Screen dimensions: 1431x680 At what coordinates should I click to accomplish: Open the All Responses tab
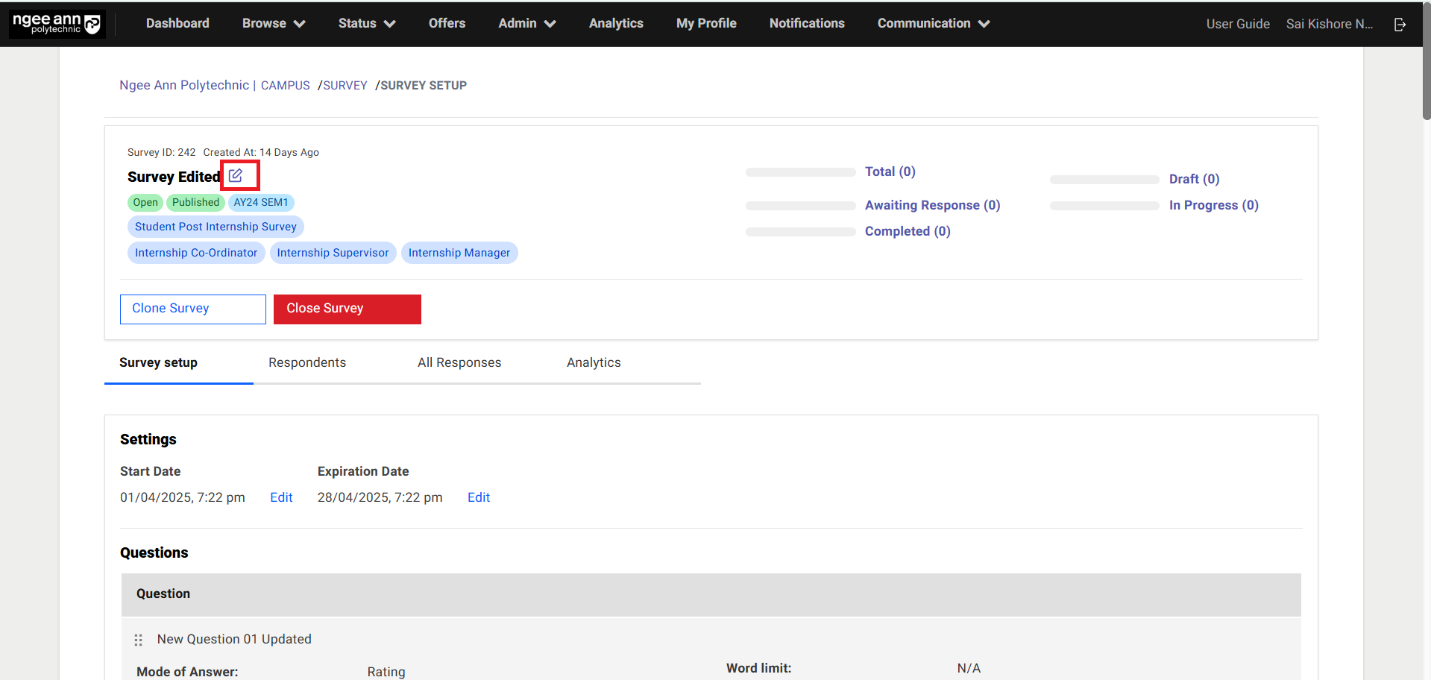pyautogui.click(x=459, y=363)
